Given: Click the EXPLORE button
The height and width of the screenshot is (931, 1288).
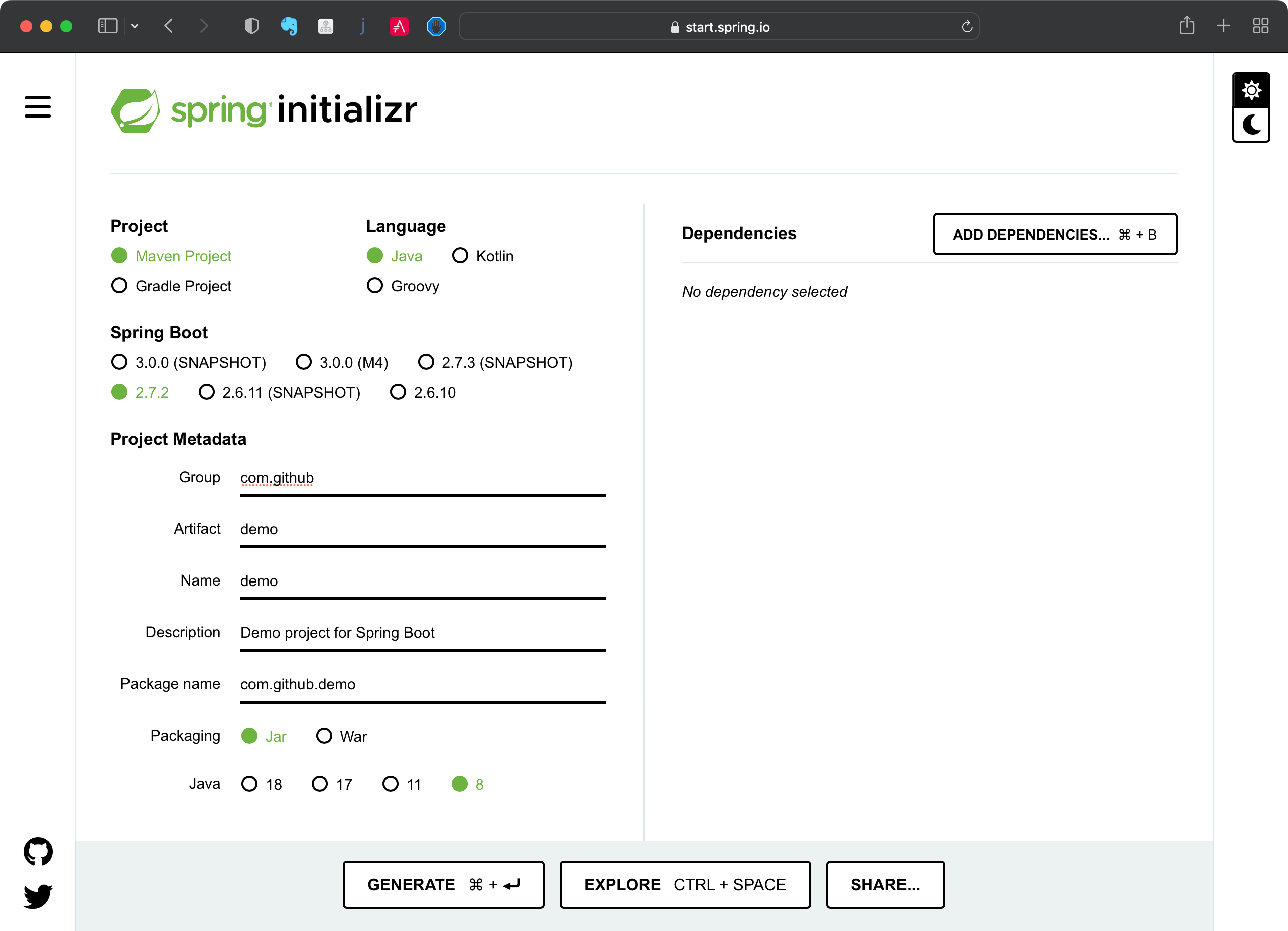Looking at the screenshot, I should [x=684, y=884].
